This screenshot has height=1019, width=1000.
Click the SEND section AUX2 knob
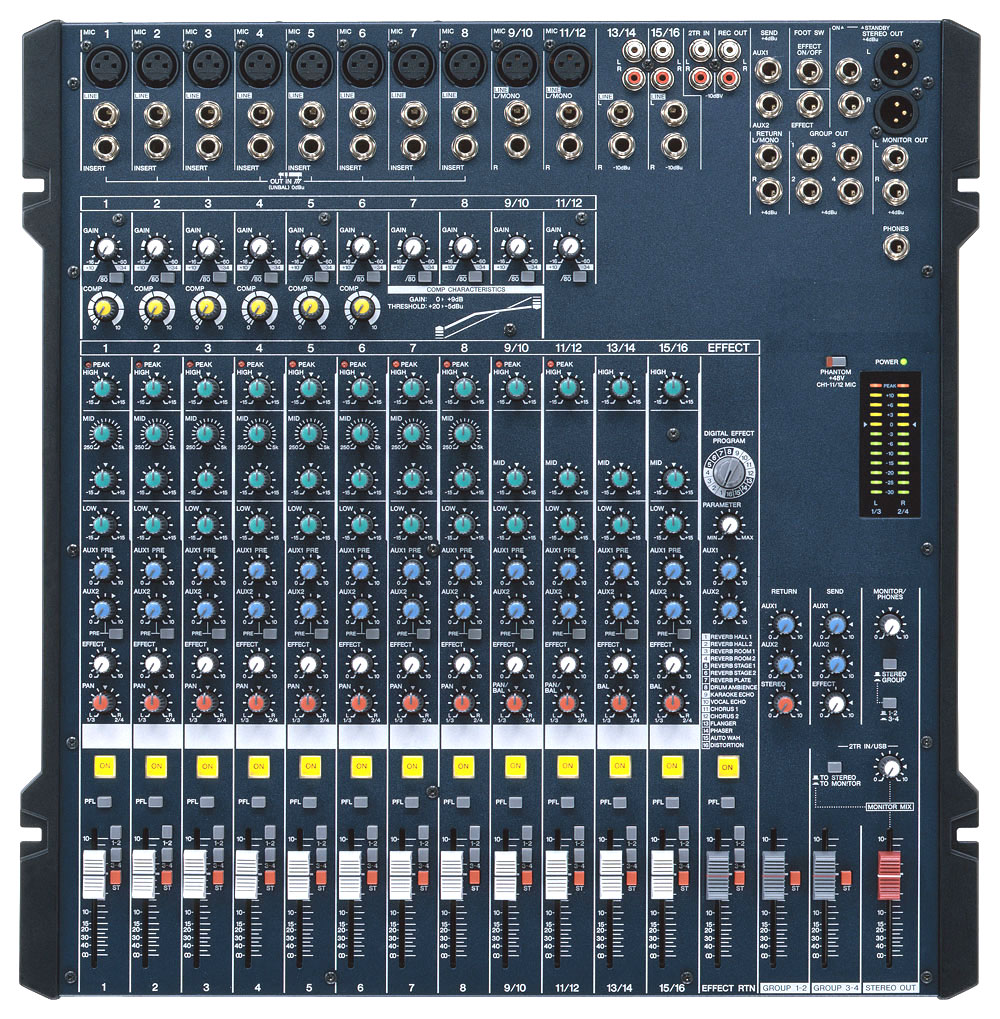[x=837, y=664]
